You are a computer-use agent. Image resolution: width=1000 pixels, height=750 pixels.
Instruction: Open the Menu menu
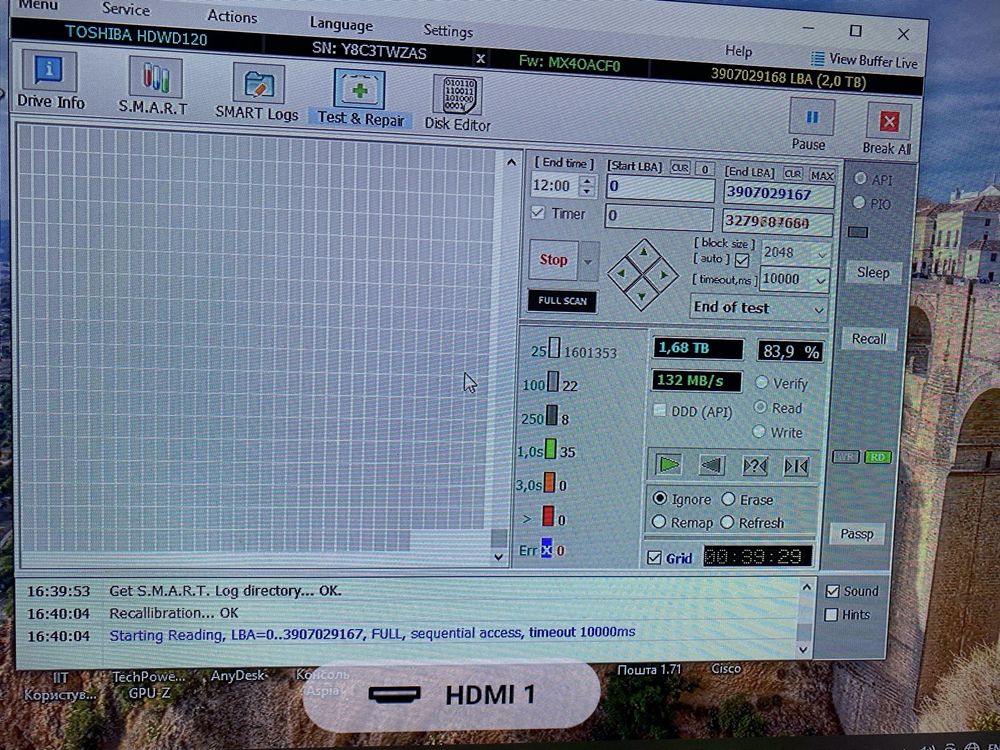tap(40, 5)
